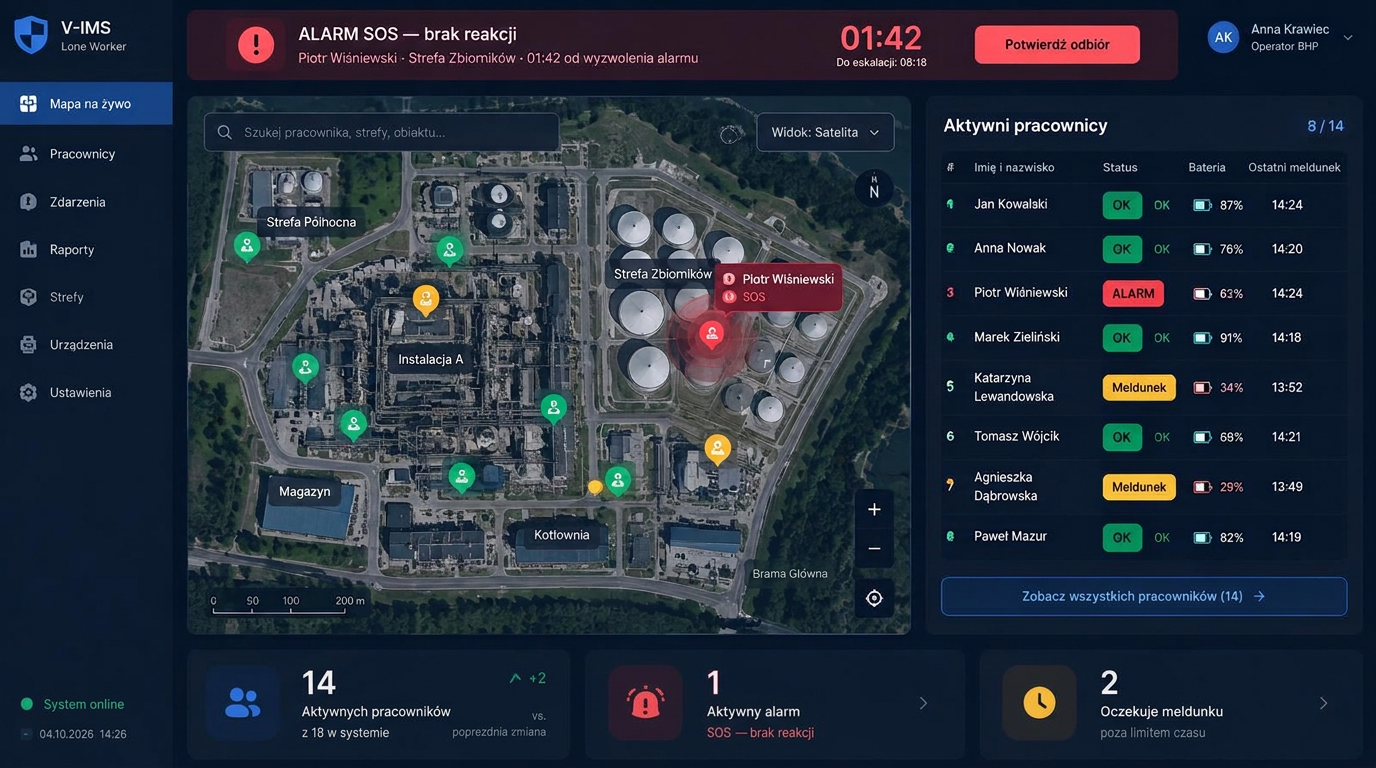Image resolution: width=1376 pixels, height=768 pixels.
Task: Click green worker marker beside Strefa Północna label
Action: click(x=246, y=245)
